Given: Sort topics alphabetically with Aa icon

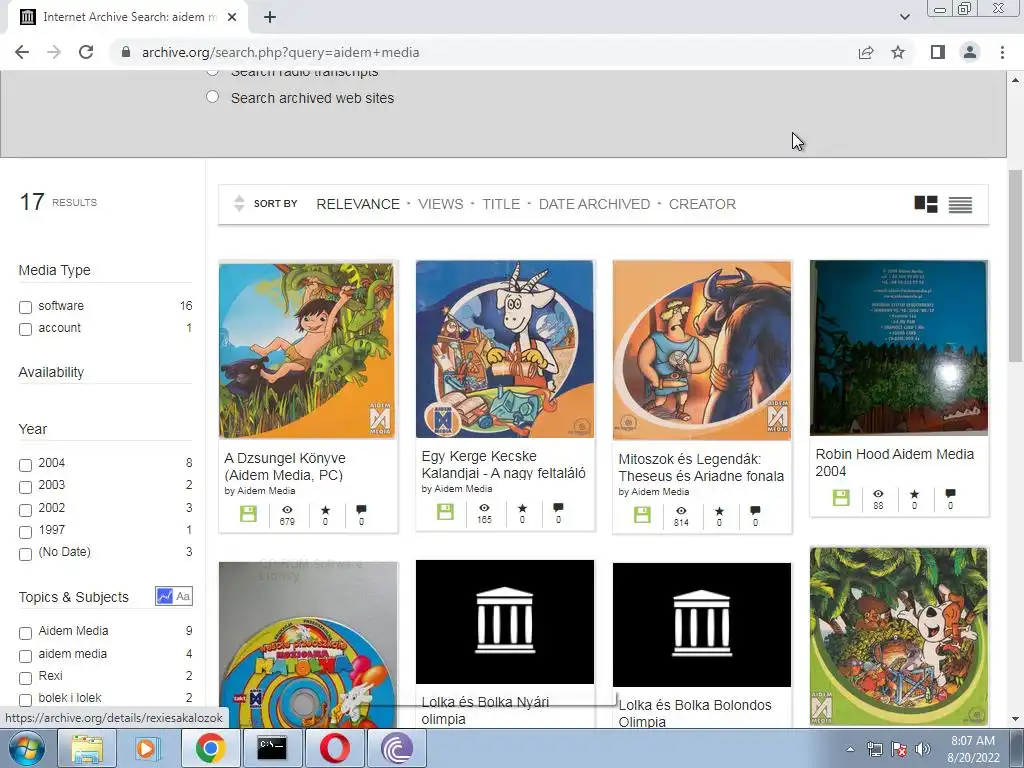Looking at the screenshot, I should (x=184, y=596).
